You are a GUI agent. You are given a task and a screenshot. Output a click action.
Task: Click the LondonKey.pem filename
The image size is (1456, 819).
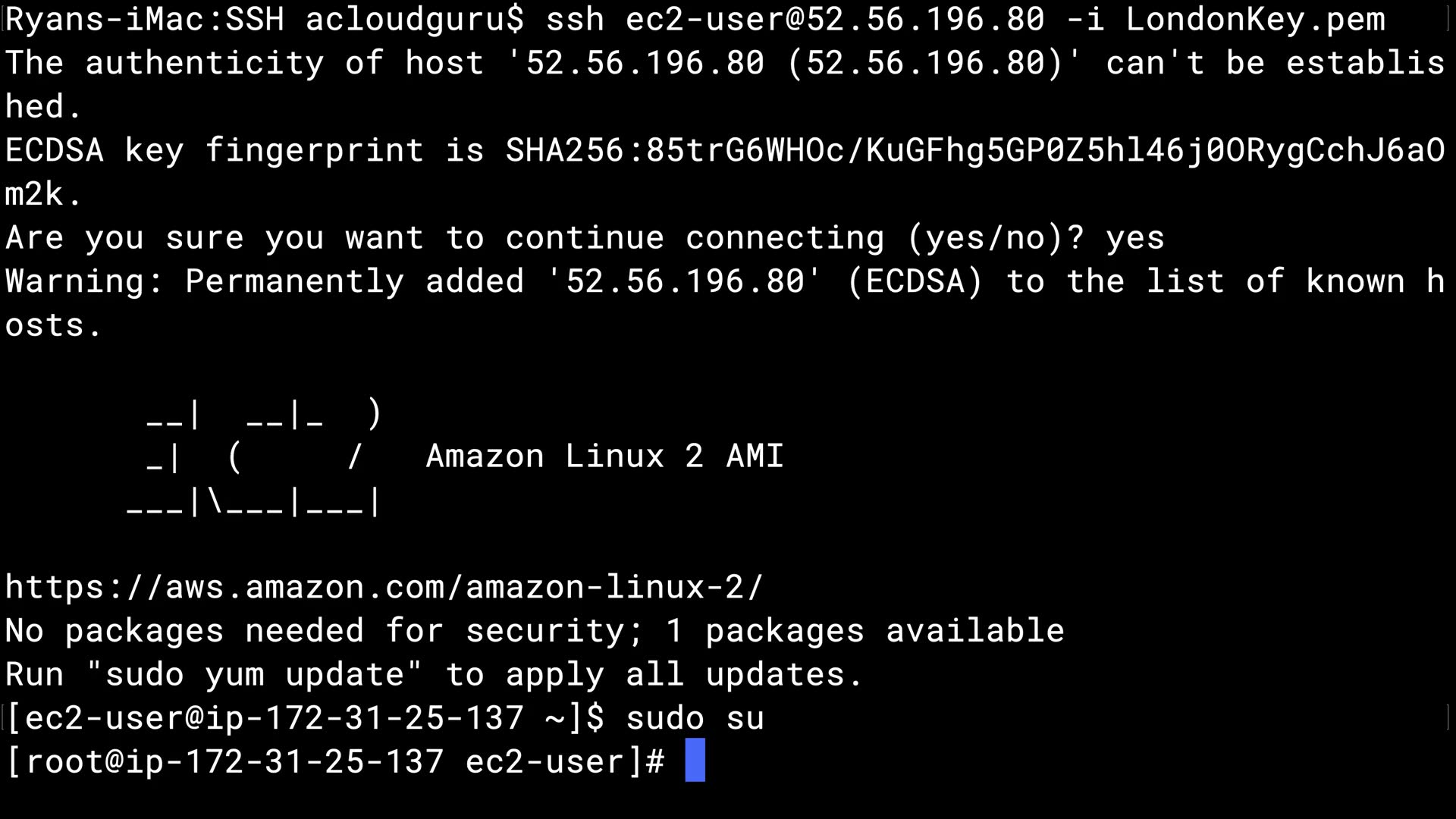coord(1255,19)
